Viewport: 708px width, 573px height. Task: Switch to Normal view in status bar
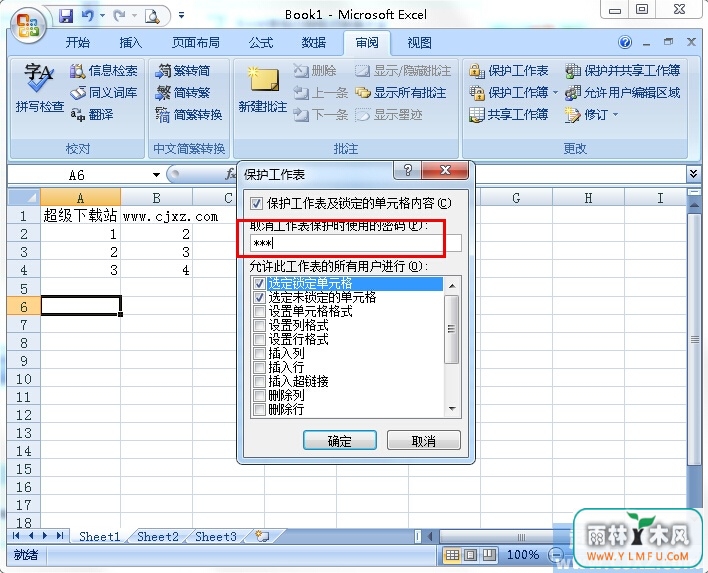[452, 555]
